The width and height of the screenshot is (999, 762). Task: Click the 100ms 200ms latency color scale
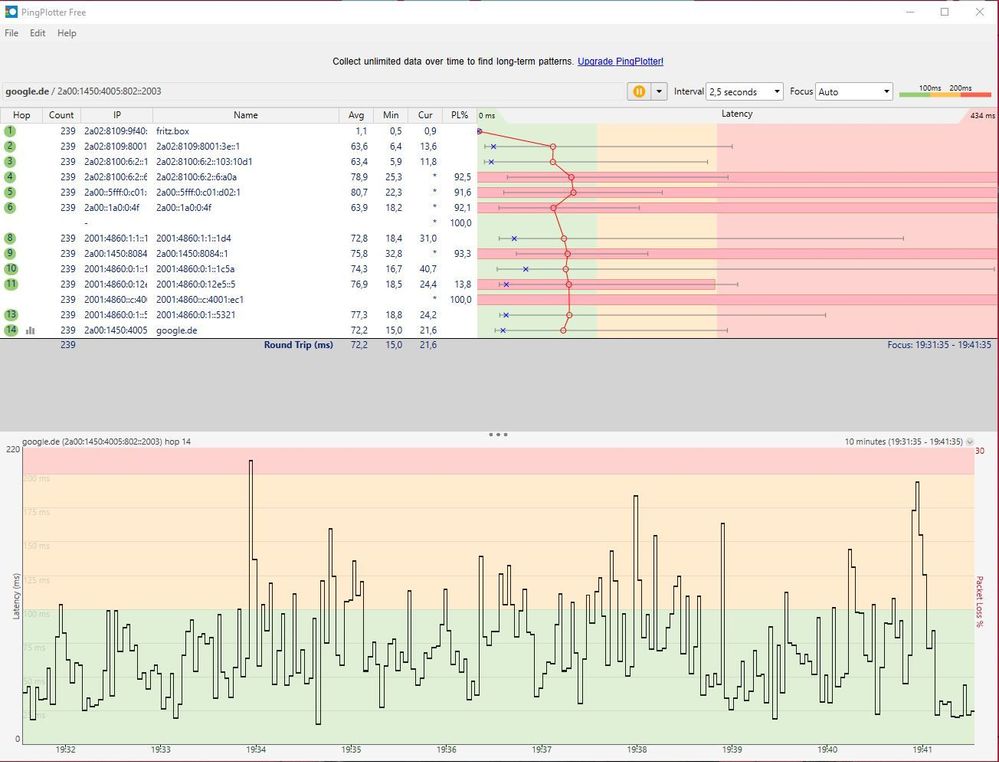pyautogui.click(x=944, y=91)
